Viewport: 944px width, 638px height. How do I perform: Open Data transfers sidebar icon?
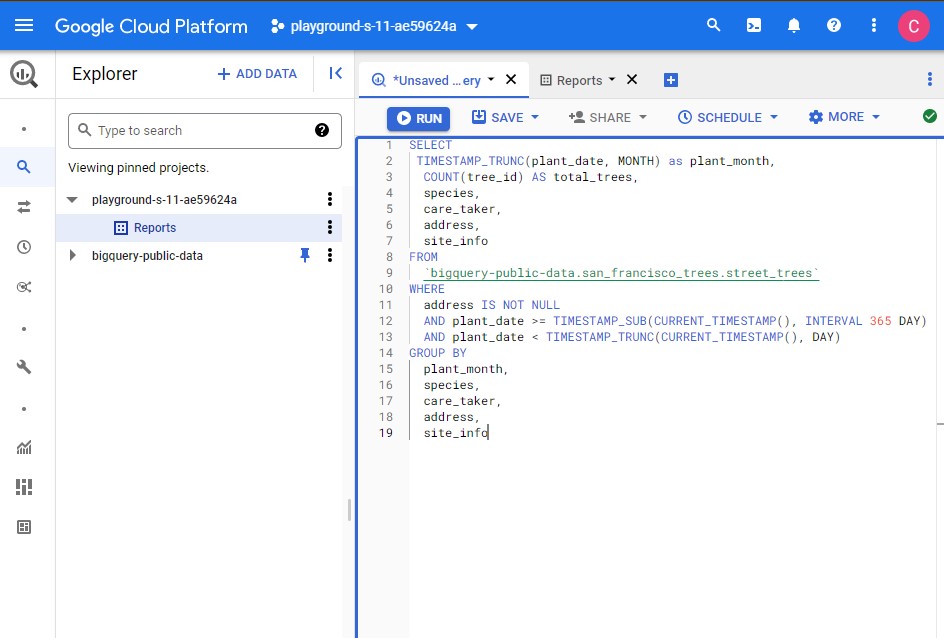tap(23, 207)
